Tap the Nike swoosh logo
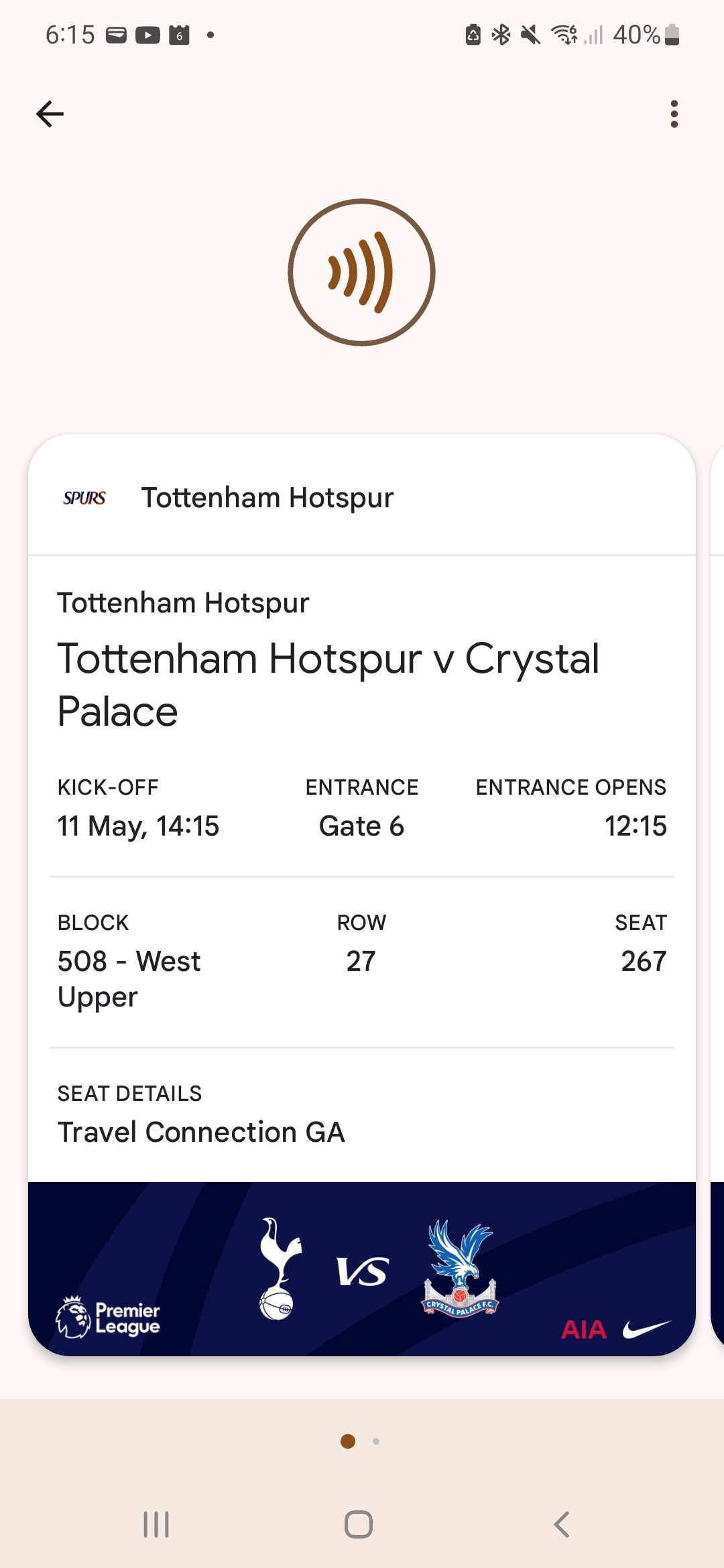The height and width of the screenshot is (1568, 724). [x=646, y=1329]
